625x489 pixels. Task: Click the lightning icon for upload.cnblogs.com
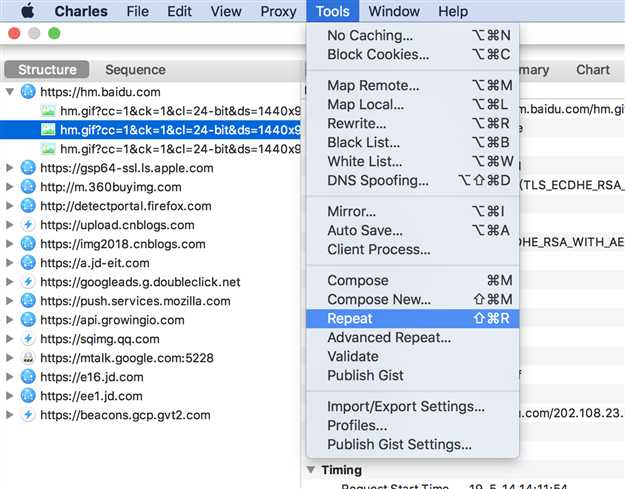[x=28, y=225]
